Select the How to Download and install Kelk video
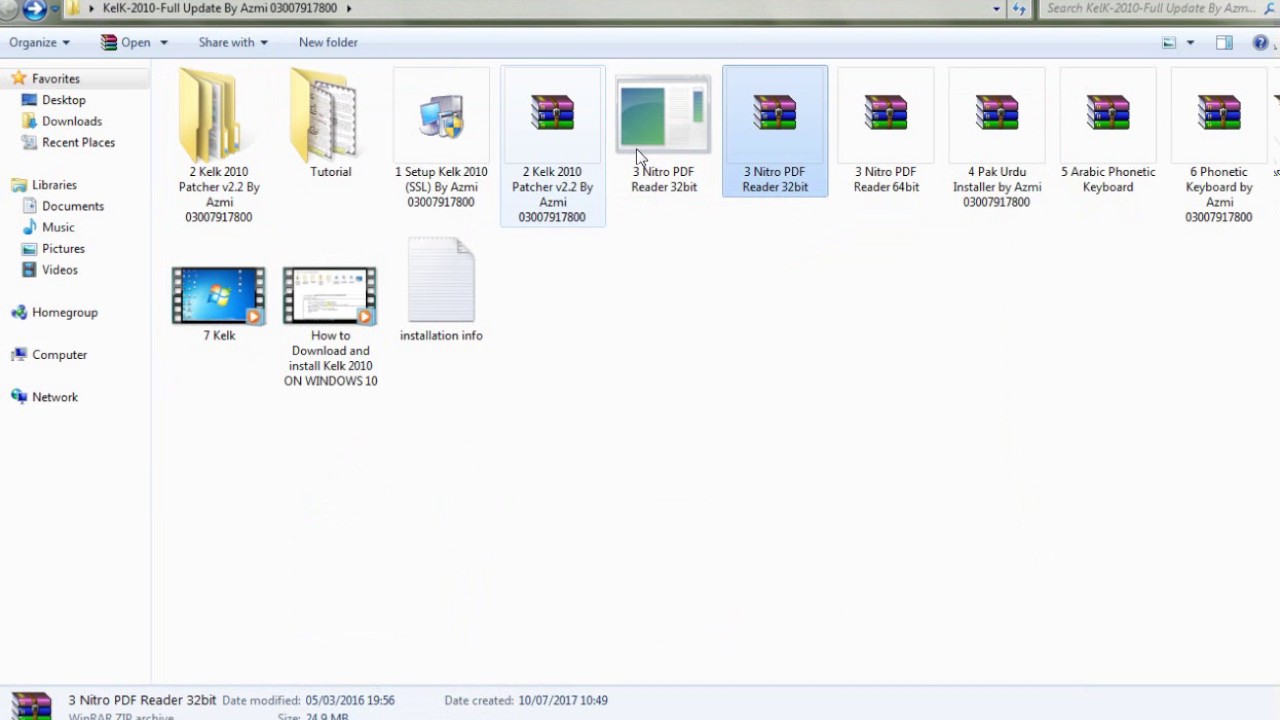 coord(330,326)
